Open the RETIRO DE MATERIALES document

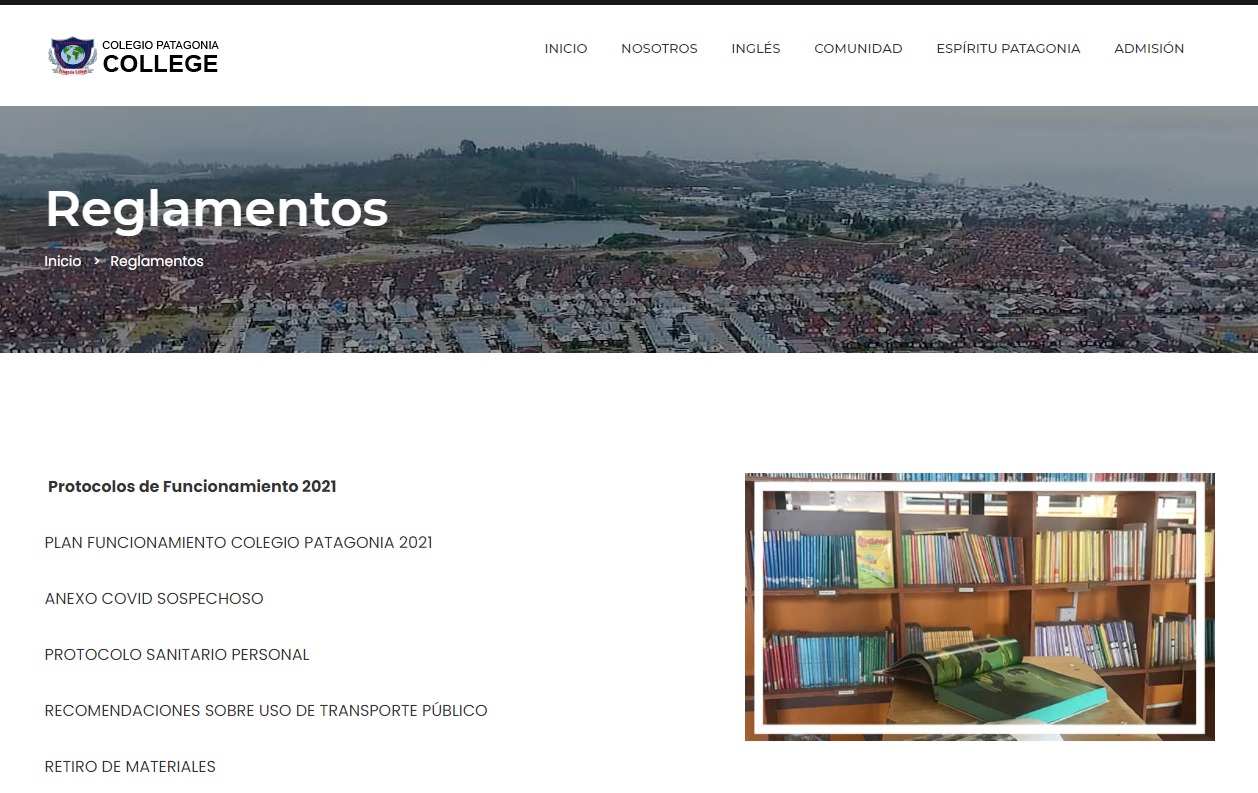[x=130, y=767]
